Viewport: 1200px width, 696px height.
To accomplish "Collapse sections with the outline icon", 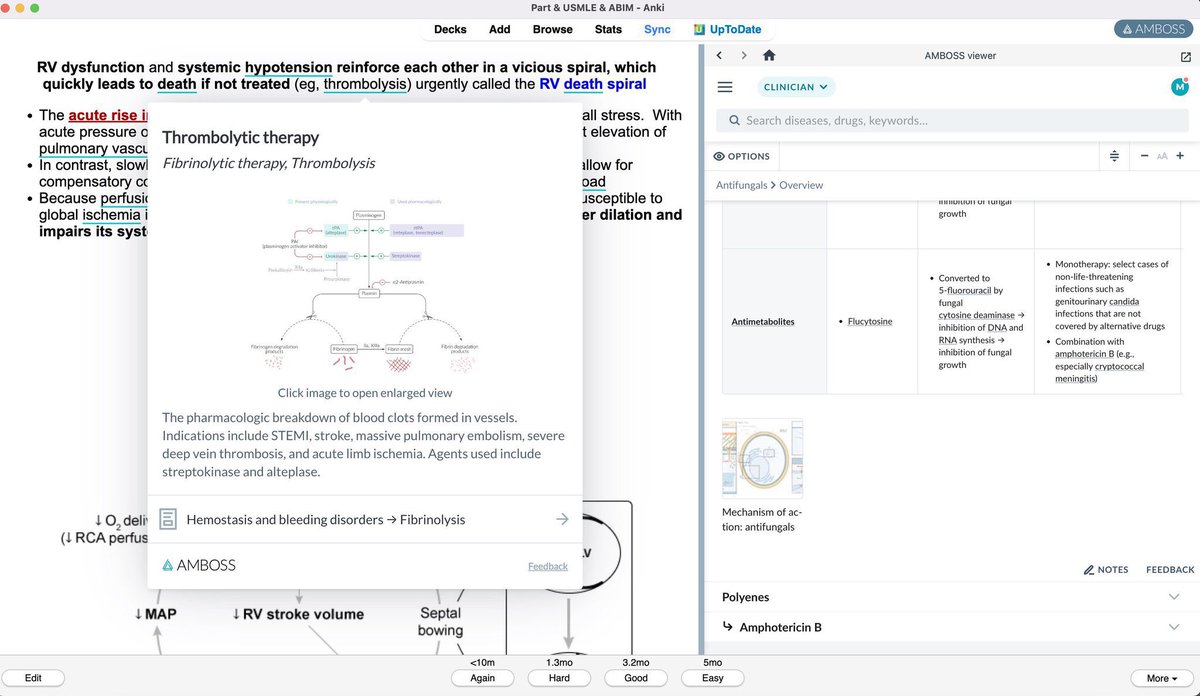I will tap(1114, 156).
